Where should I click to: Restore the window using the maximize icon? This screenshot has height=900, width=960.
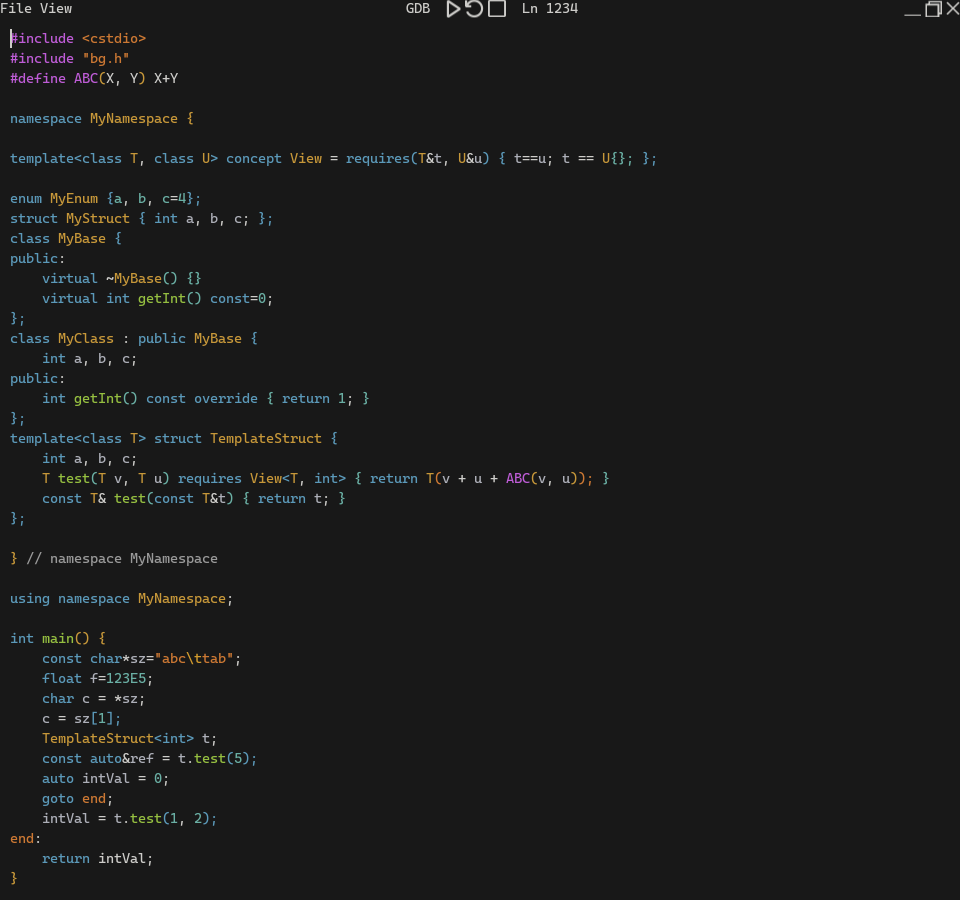point(933,9)
